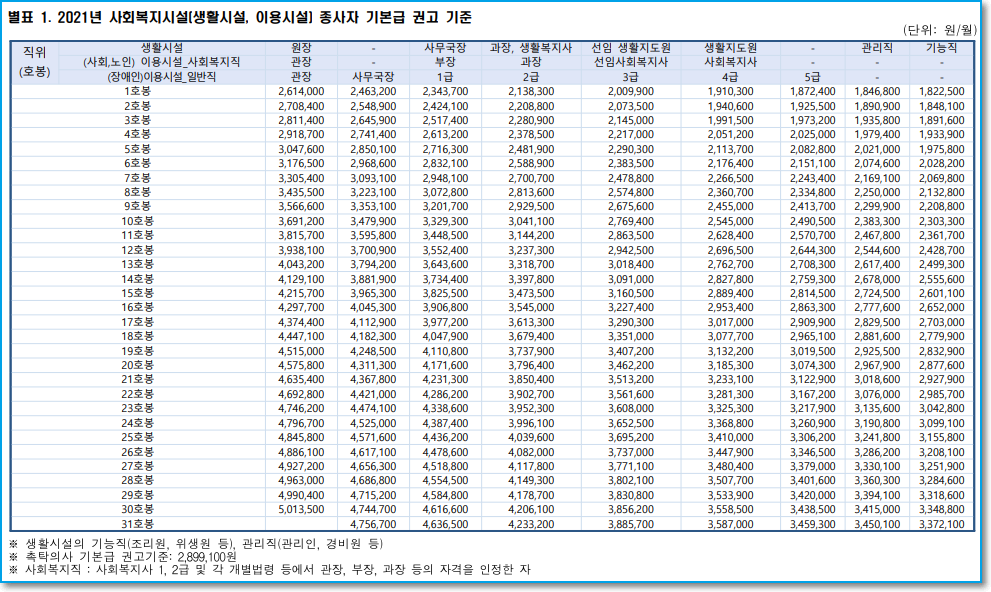The height and width of the screenshot is (592, 991).
Task: Click the value 5,013,500
Action: tap(301, 509)
